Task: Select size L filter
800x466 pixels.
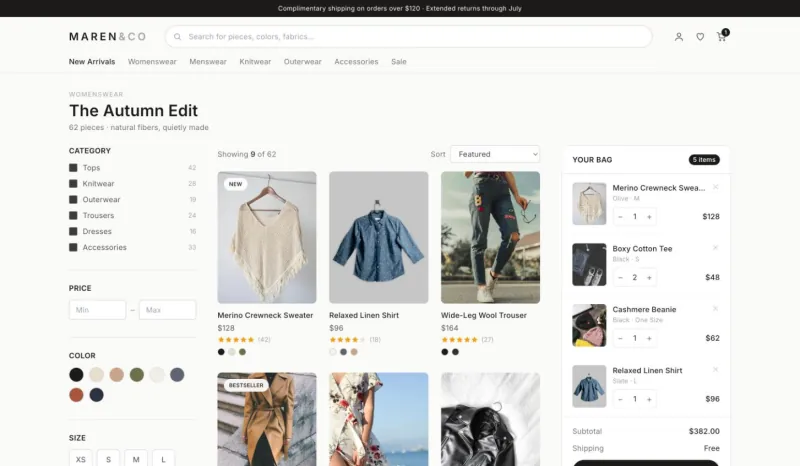Action: tap(163, 459)
